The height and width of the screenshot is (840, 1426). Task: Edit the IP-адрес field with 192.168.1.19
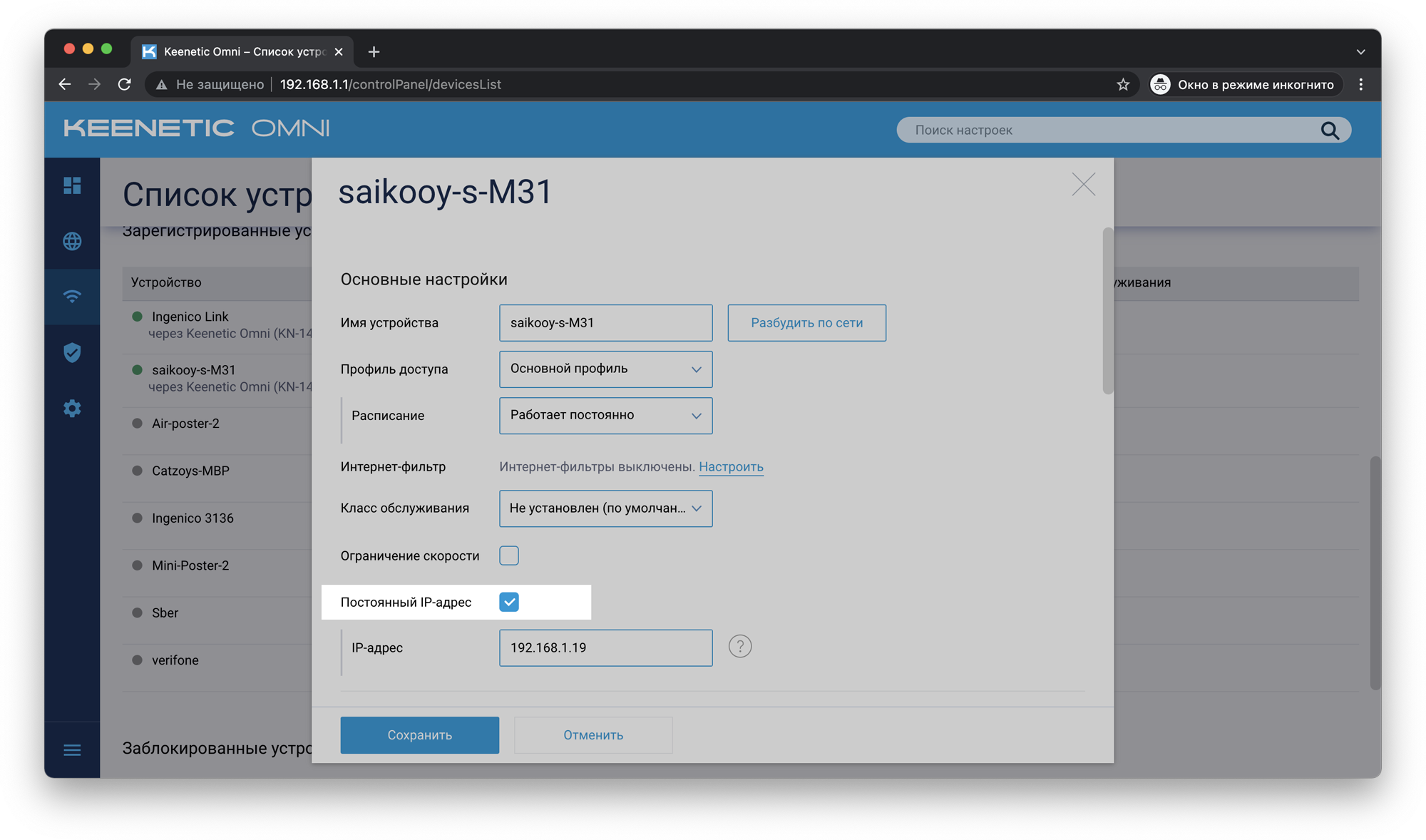[605, 647]
